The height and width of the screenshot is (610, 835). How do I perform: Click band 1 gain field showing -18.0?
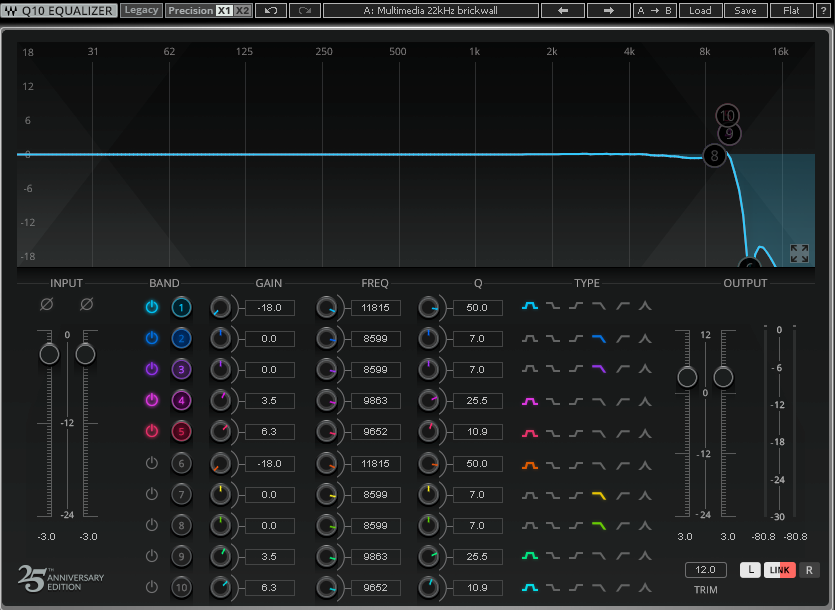[x=269, y=307]
